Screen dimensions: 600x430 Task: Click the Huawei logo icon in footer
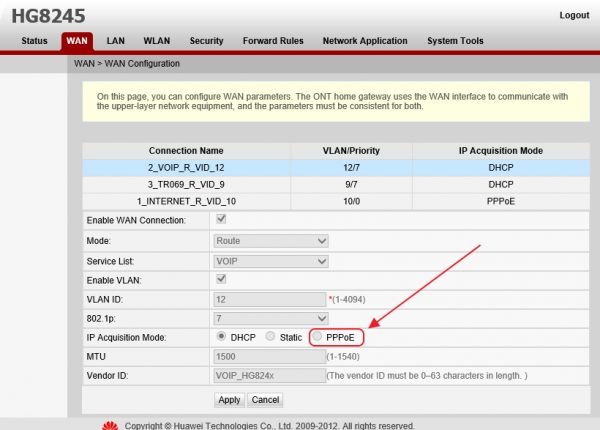[110, 425]
